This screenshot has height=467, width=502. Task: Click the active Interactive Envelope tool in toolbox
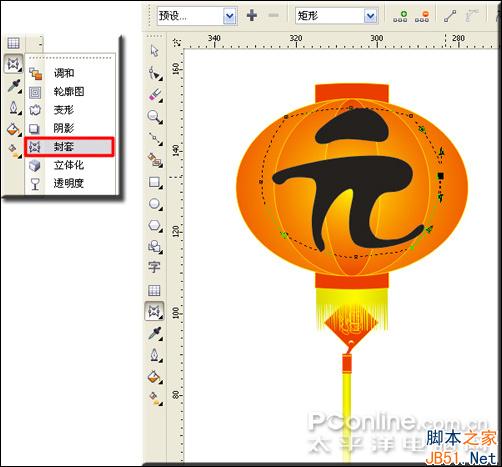(154, 312)
